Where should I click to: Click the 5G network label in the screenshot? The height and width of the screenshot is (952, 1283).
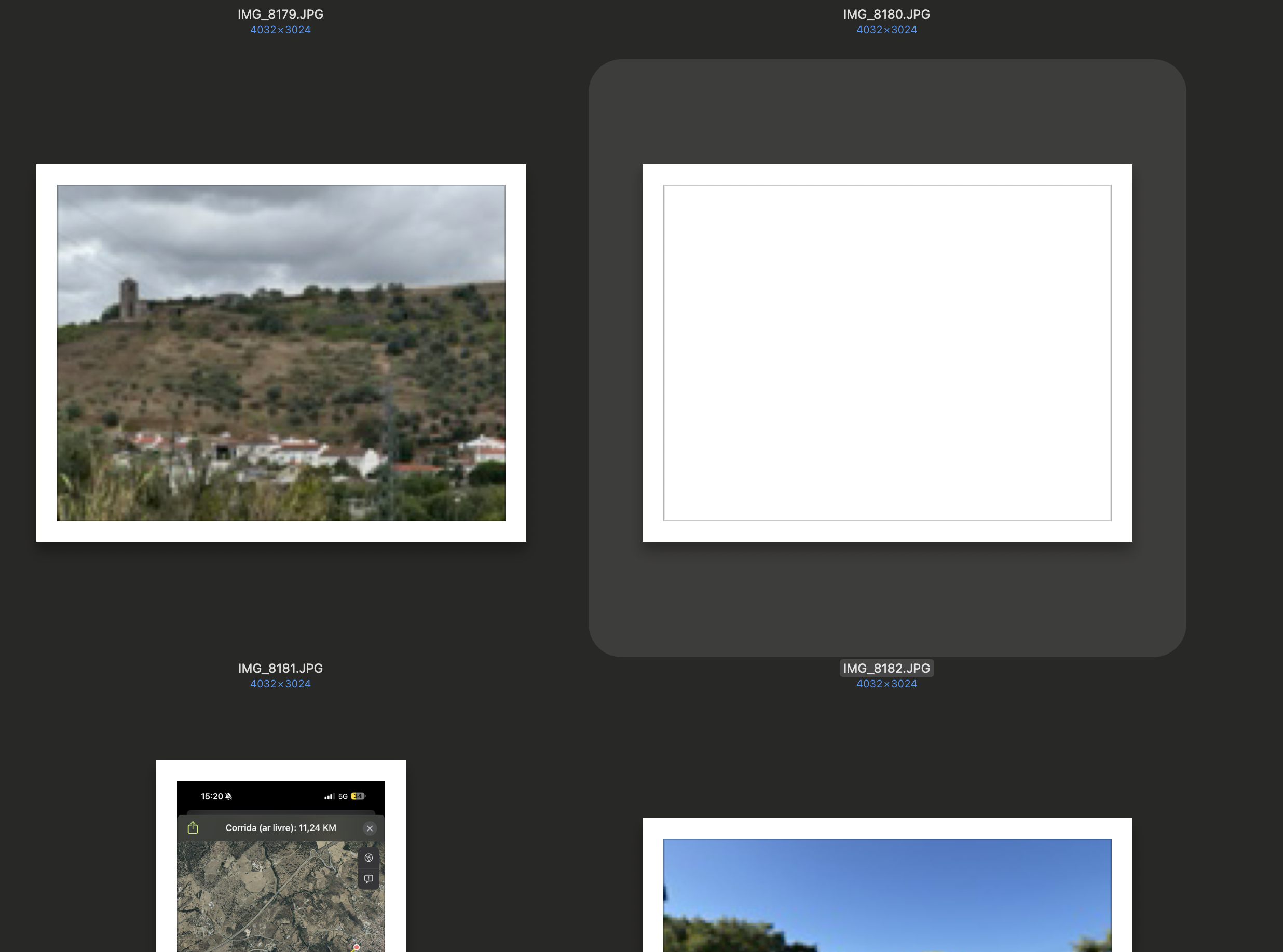tap(343, 796)
